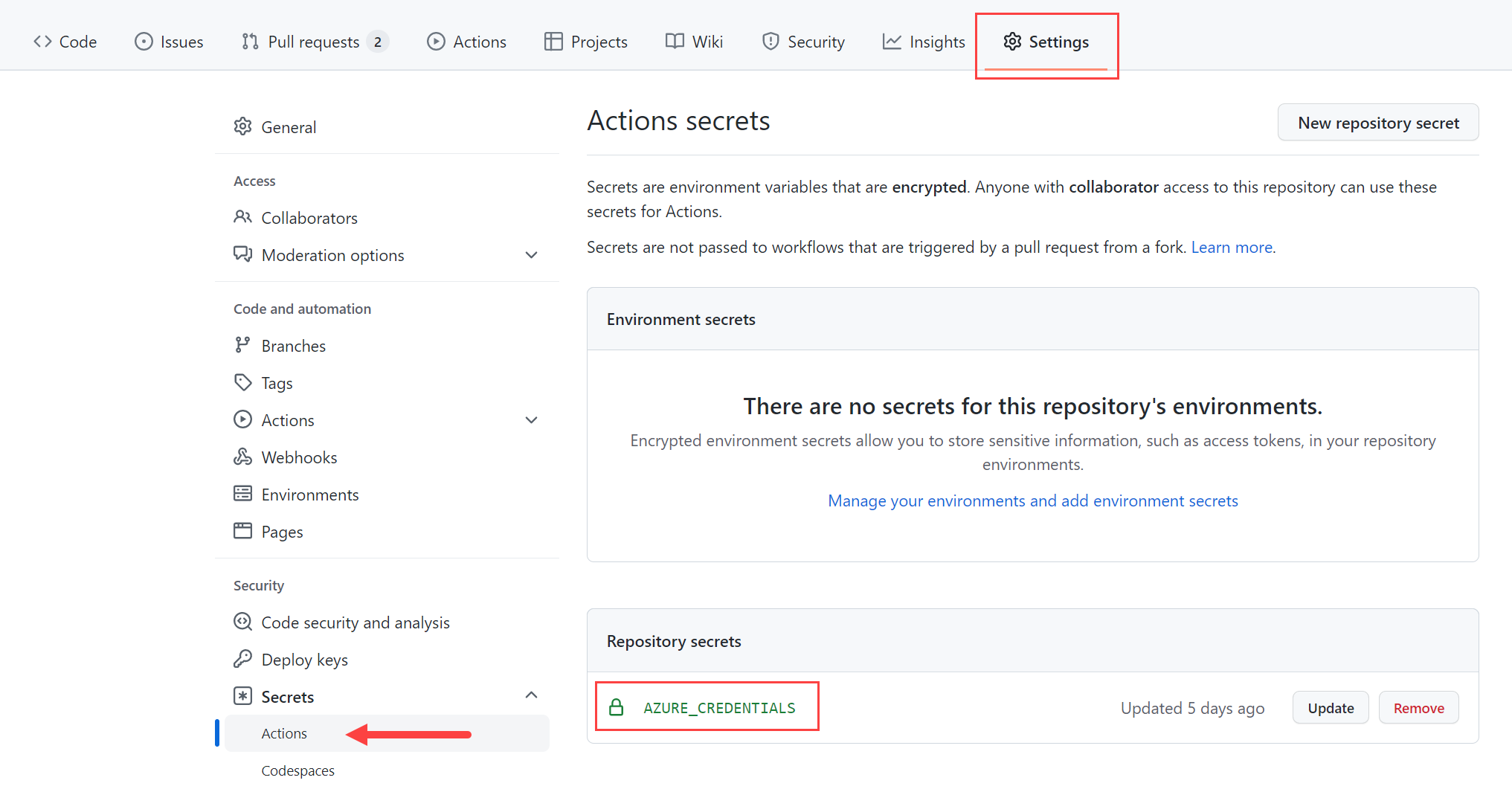1512x792 pixels.
Task: Click the Remove button for AZURE_CREDENTIALS
Action: click(x=1418, y=707)
